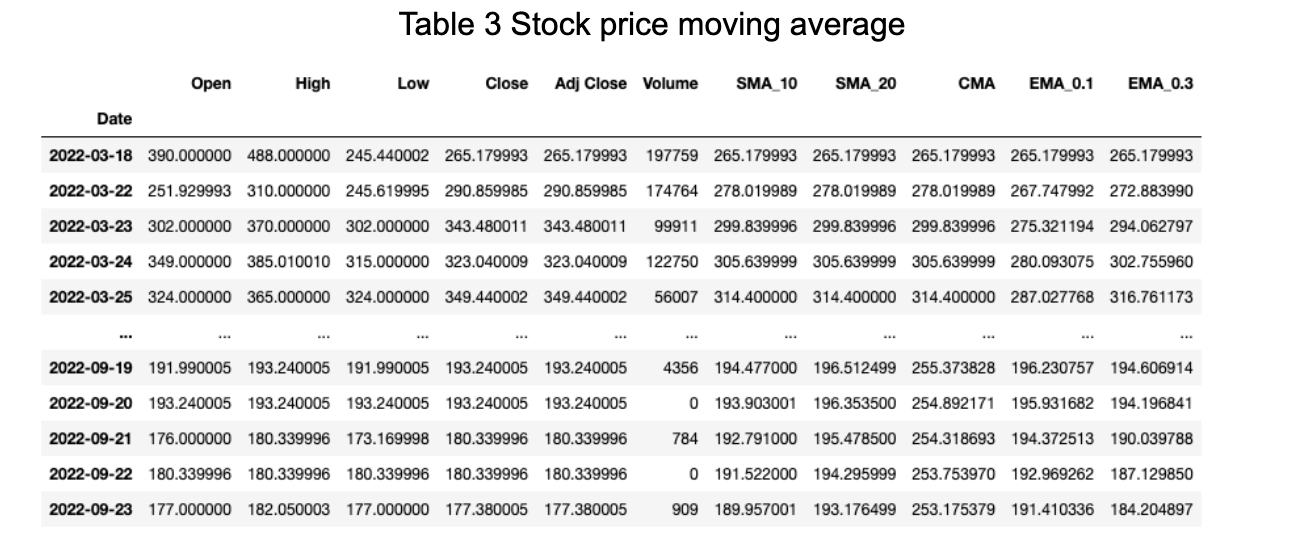
Task: Click the table title 'Stock price moving average'
Action: pos(707,24)
